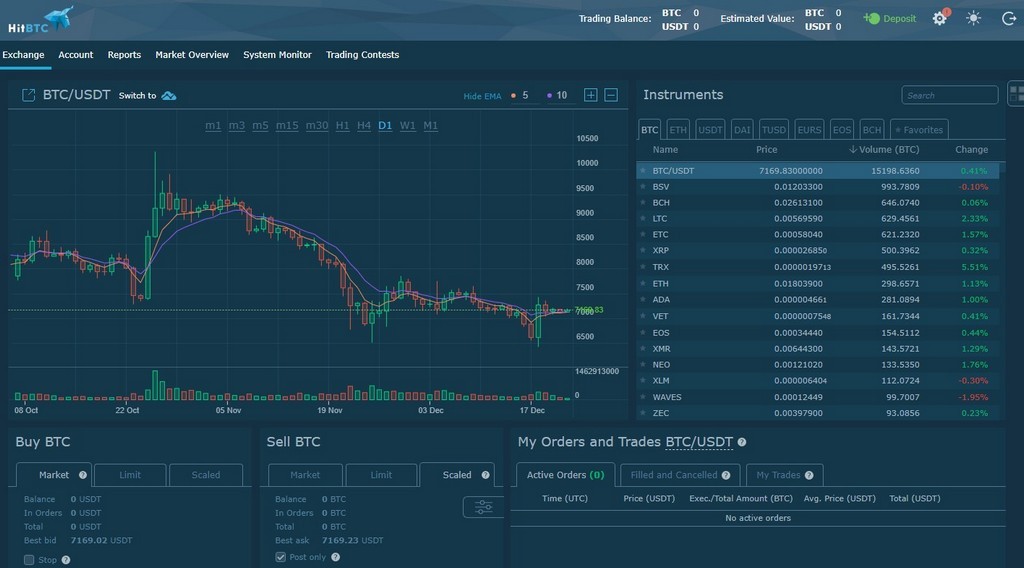1024x568 pixels.
Task: Hide the EMA indicator
Action: point(482,96)
